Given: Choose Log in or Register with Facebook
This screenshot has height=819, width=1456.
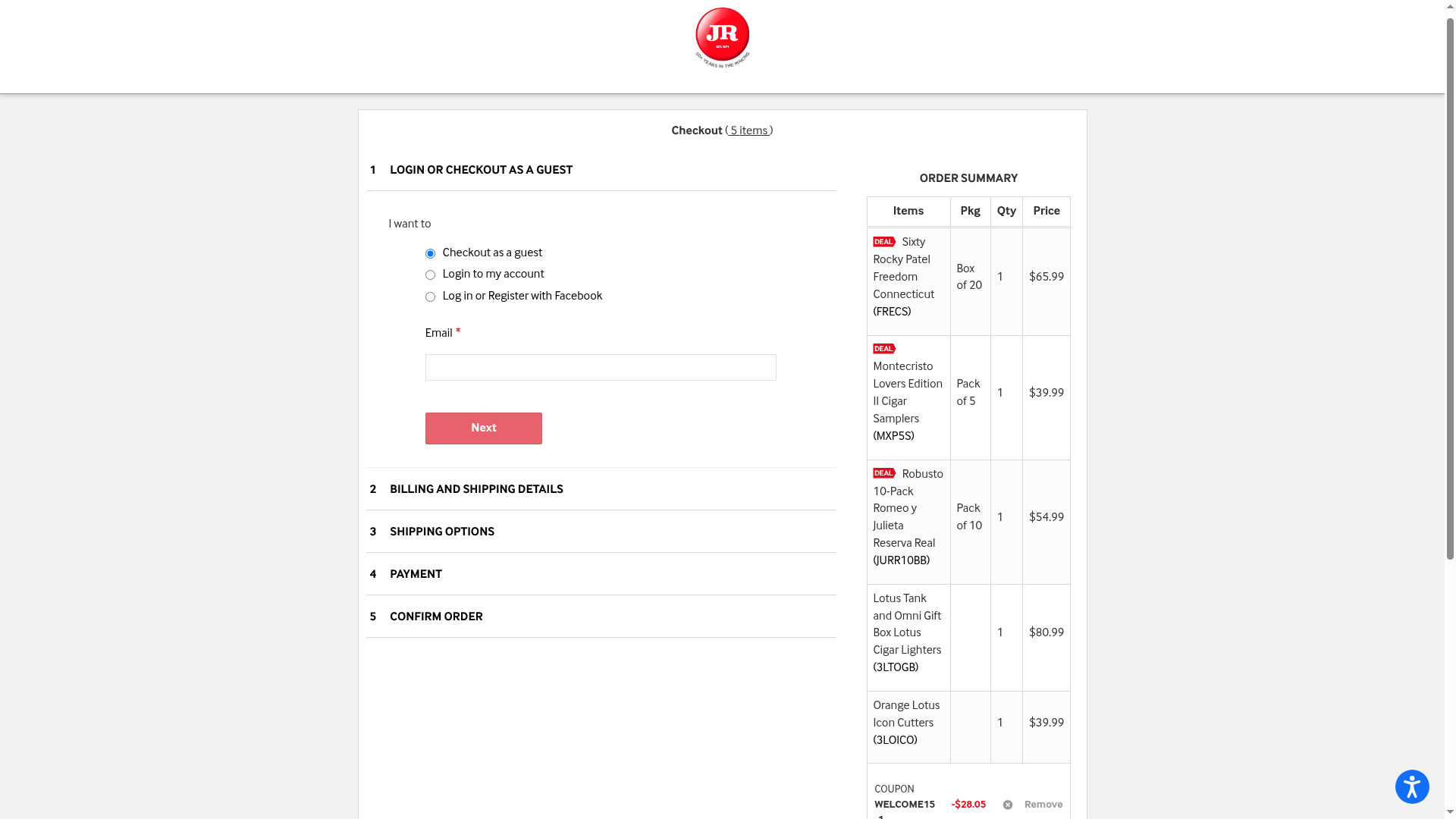Looking at the screenshot, I should click(430, 297).
